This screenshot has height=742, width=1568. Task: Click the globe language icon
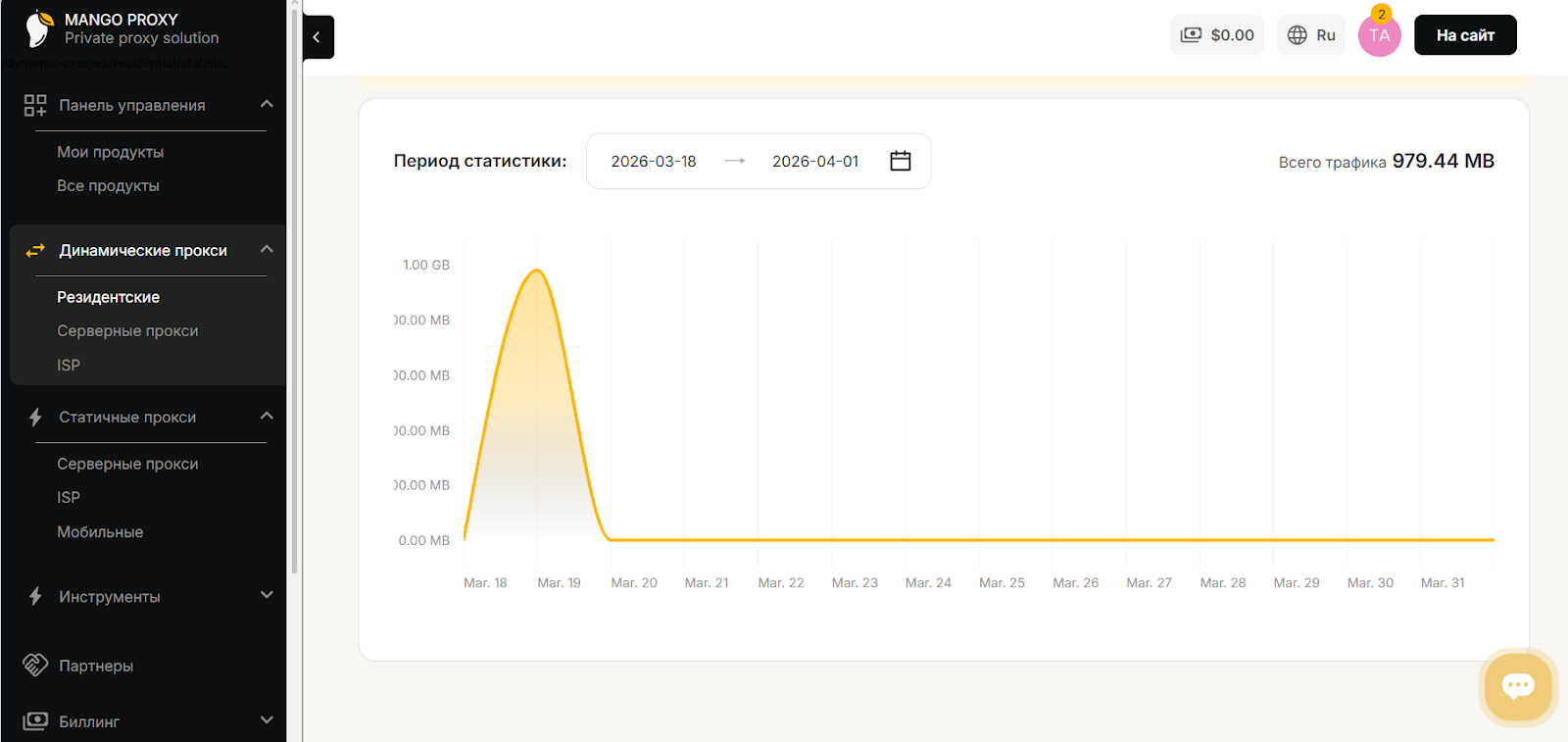(x=1298, y=35)
